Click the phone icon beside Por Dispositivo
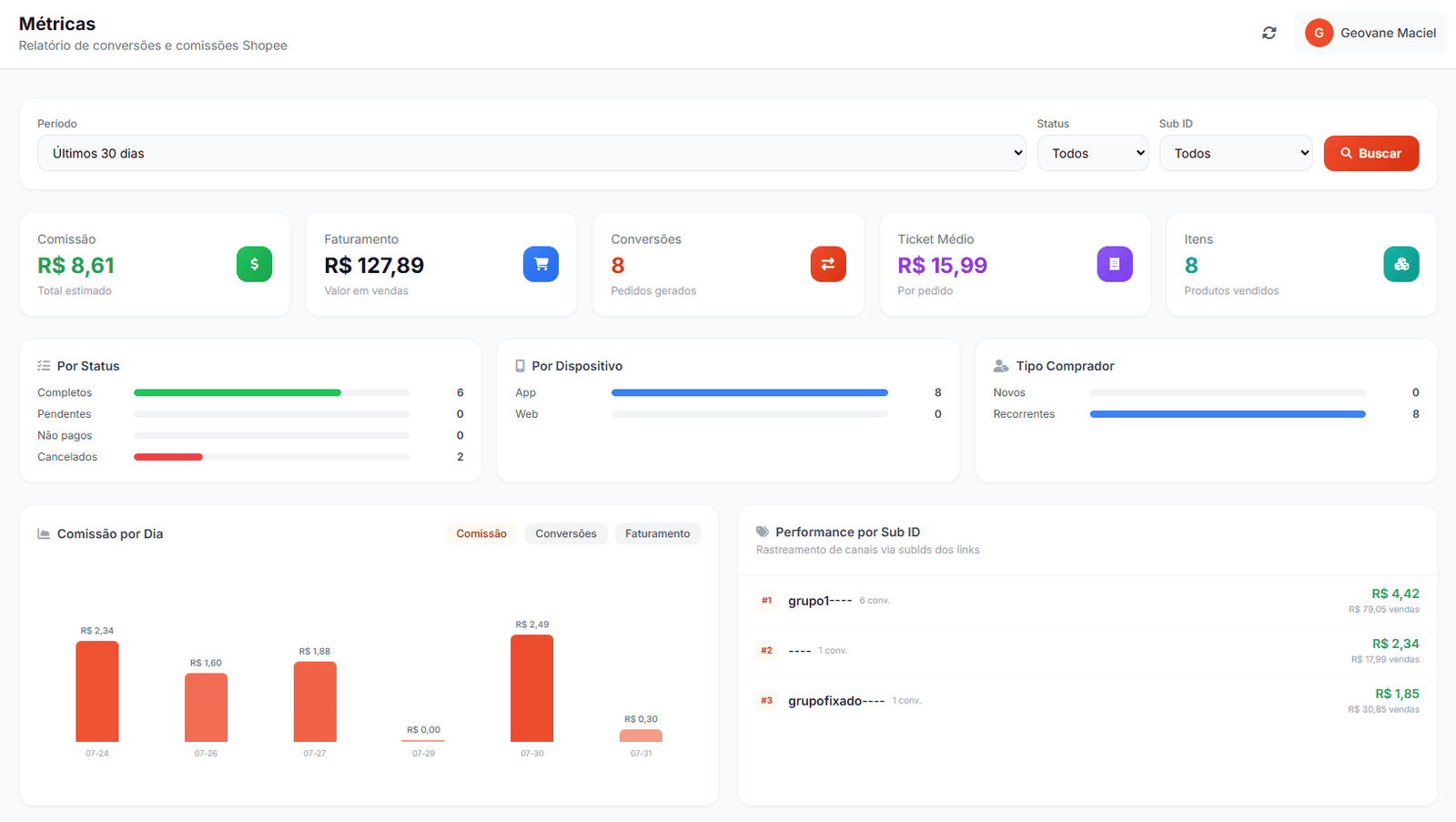This screenshot has height=822, width=1456. [x=521, y=366]
